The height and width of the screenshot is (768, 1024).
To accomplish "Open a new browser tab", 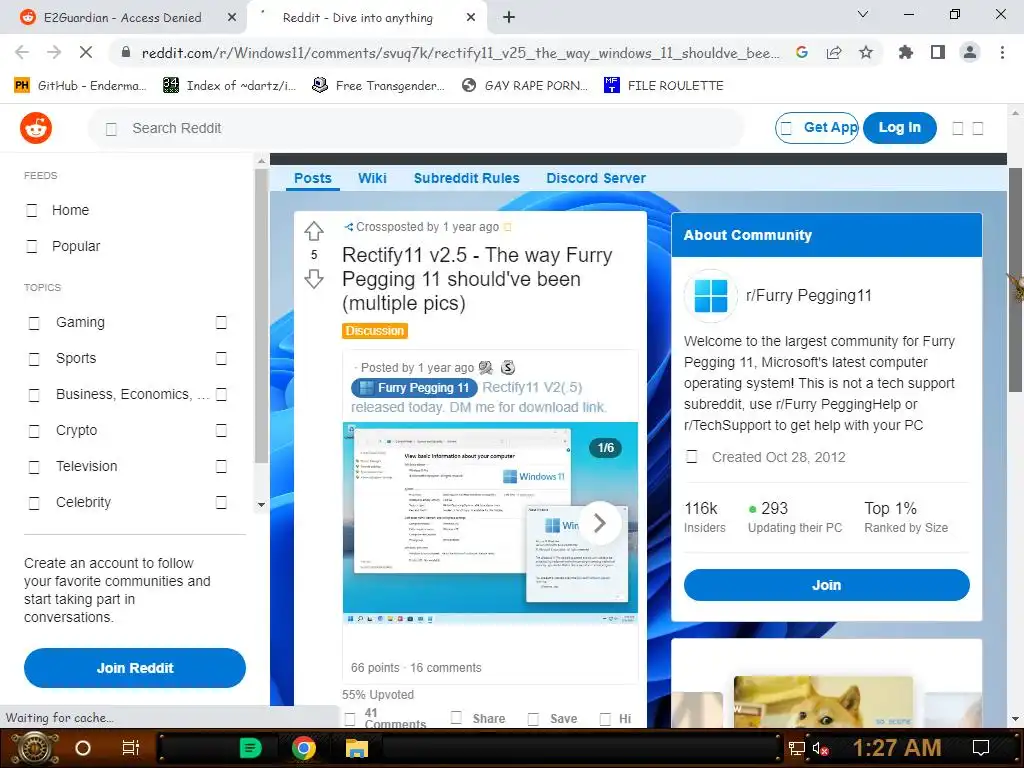I will tap(509, 18).
